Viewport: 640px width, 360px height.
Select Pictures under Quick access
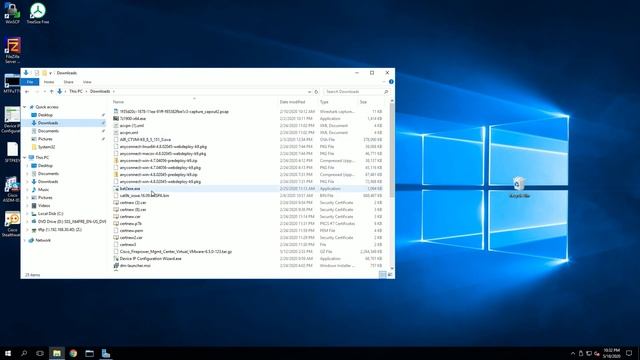click(45, 139)
